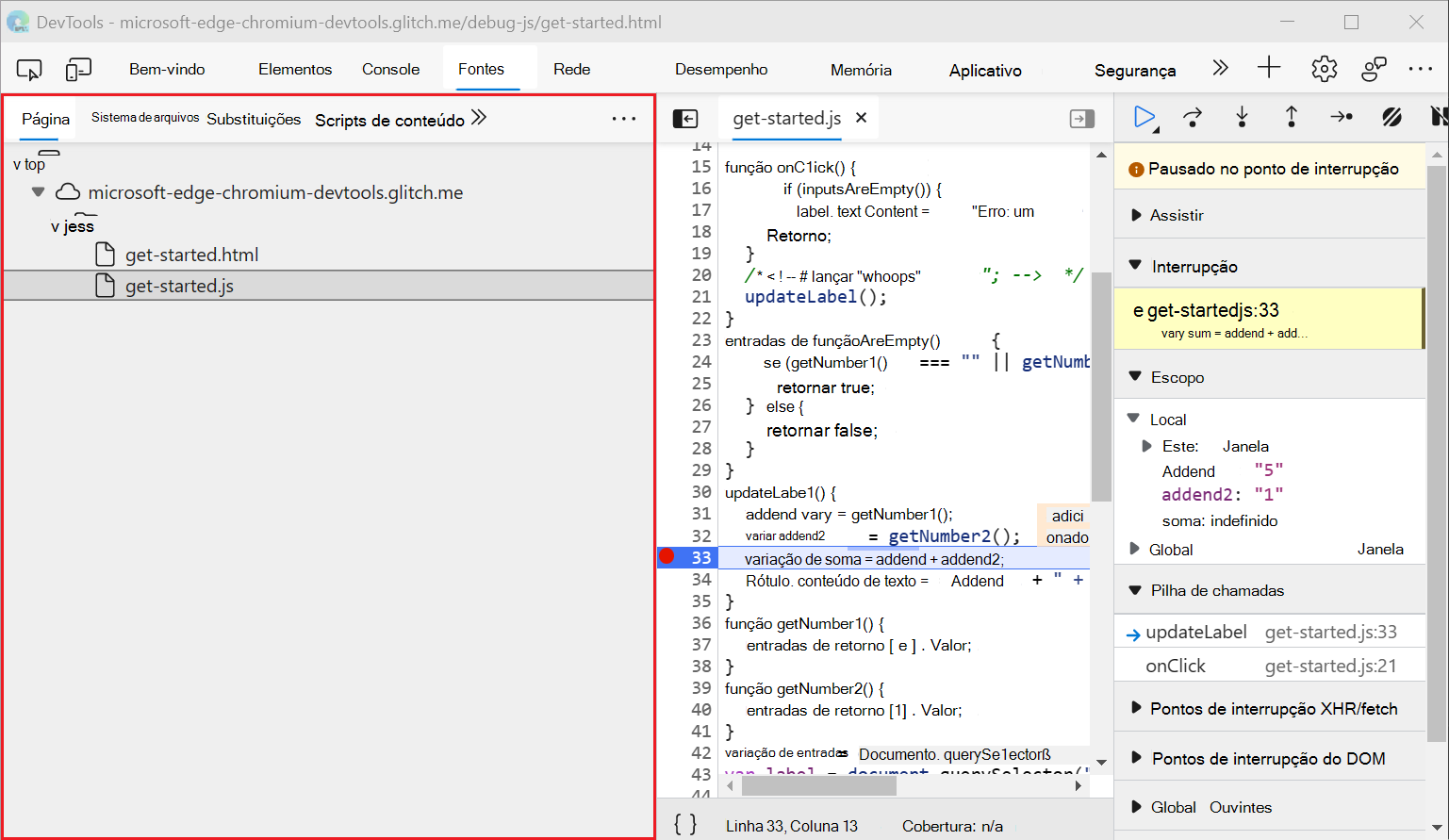The image size is (1449, 840).
Task: Select onClick call stack frame
Action: coord(1270,666)
